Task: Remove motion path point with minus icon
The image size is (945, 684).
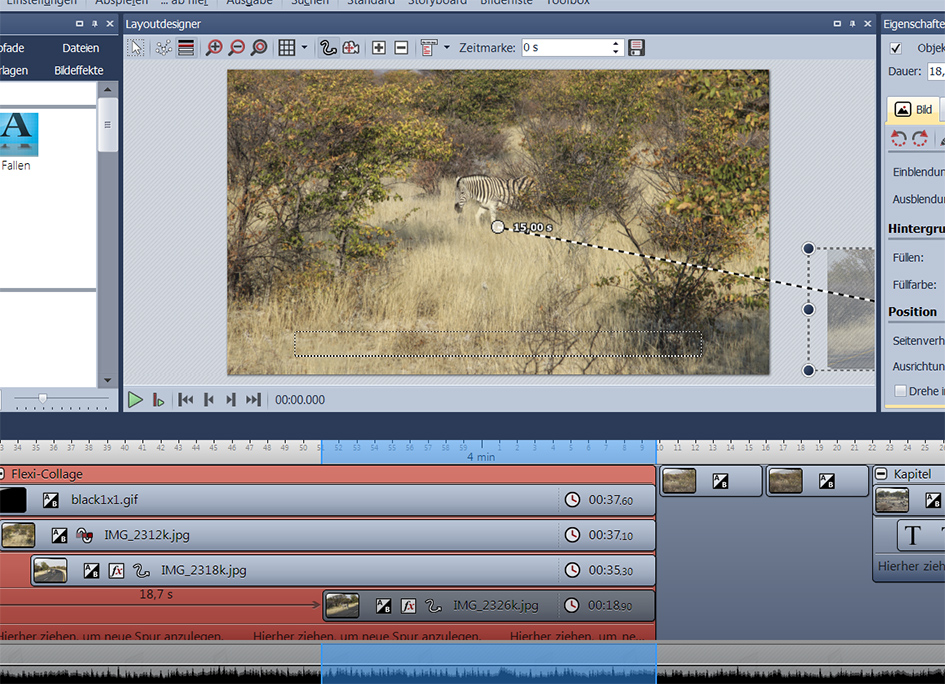Action: coord(401,48)
